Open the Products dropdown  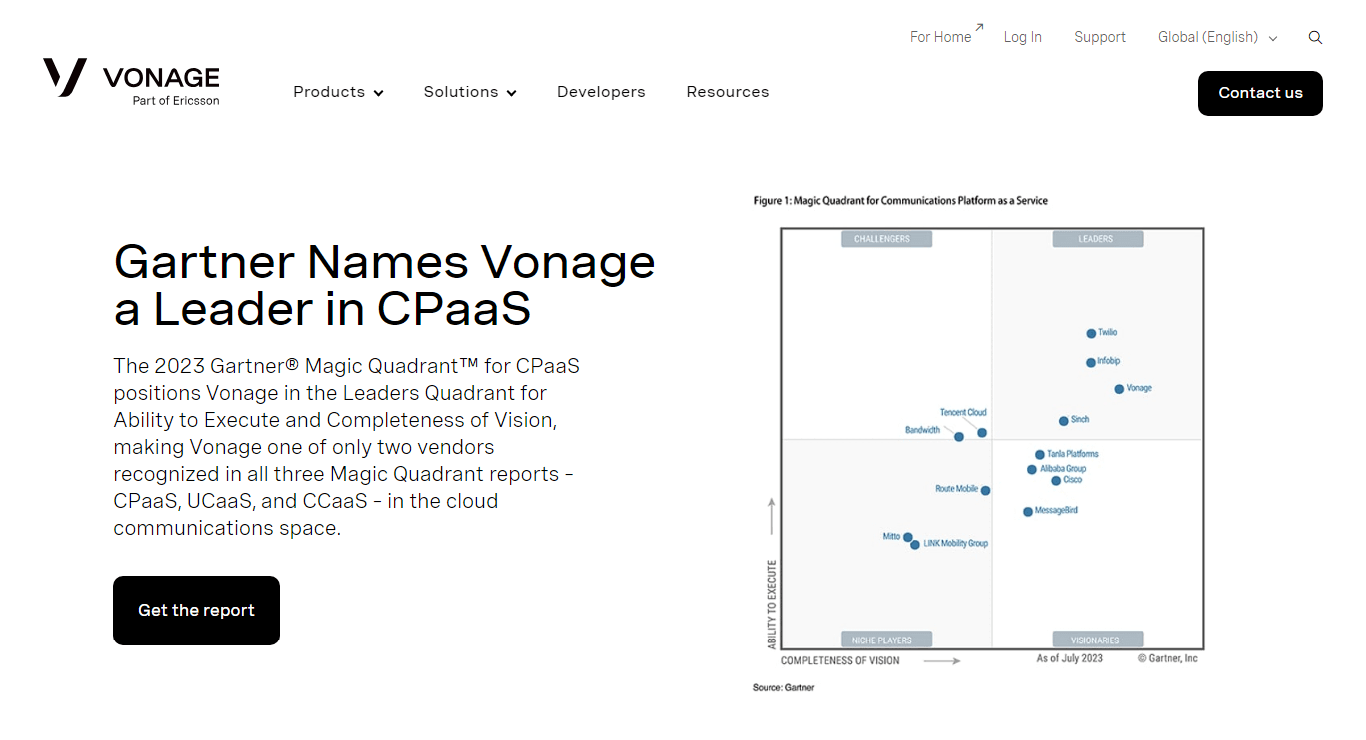tap(338, 92)
